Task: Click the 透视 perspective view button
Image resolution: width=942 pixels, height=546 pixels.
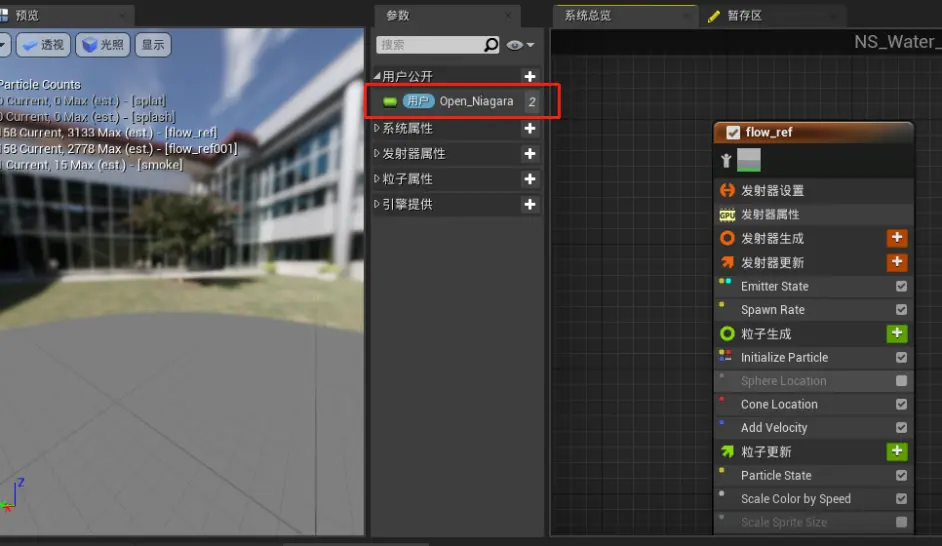Action: [44, 45]
